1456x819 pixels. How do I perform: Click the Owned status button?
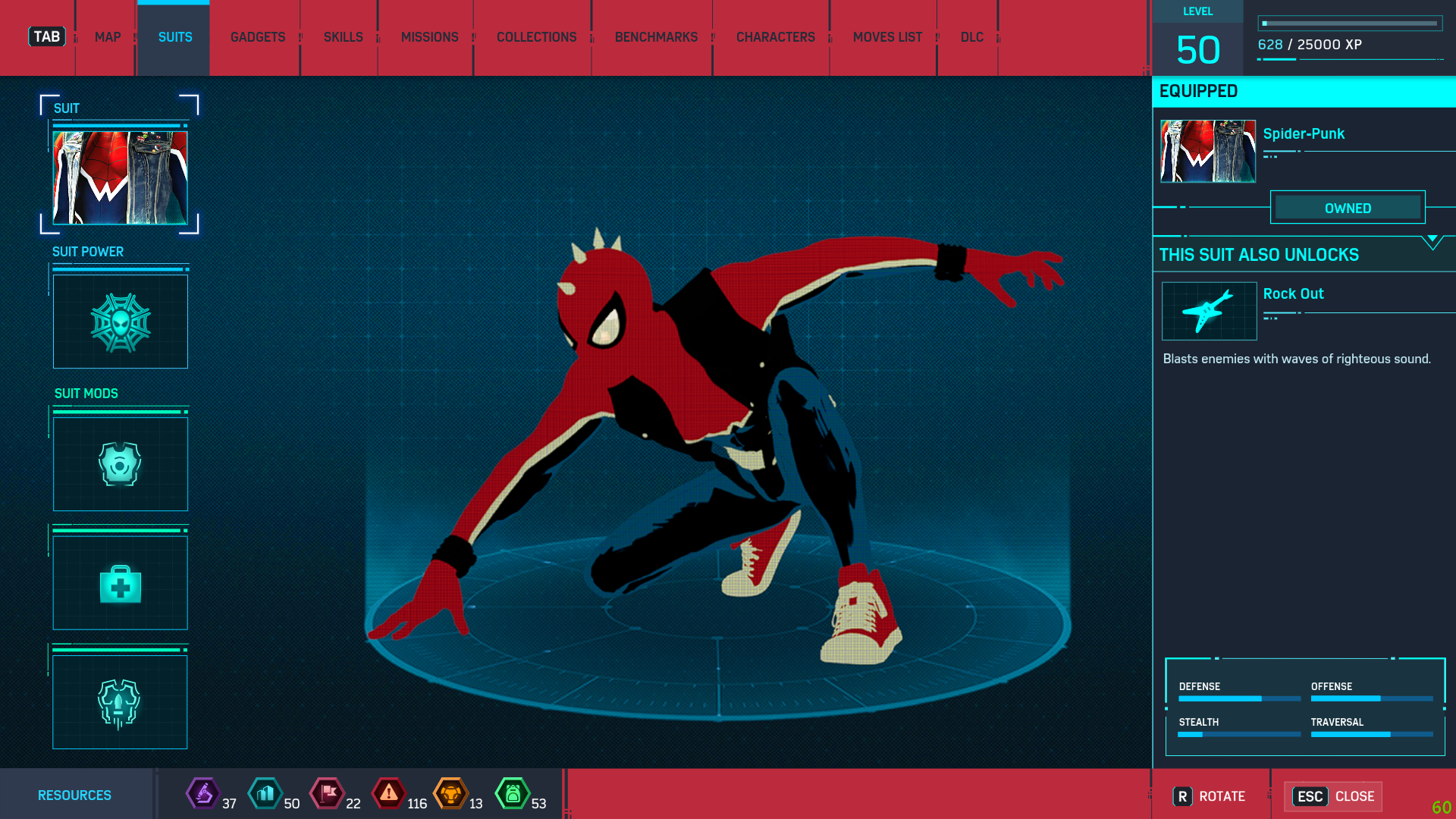(x=1348, y=208)
